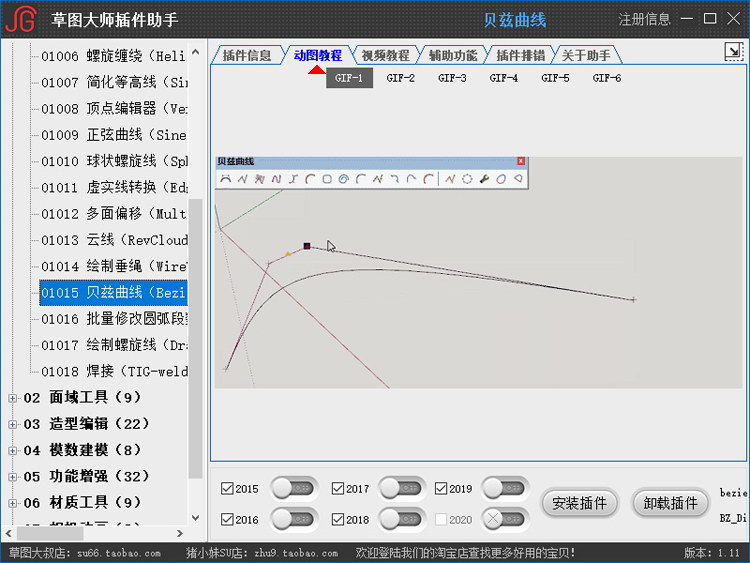Turn on the switch next to 2018
The height and width of the screenshot is (563, 750).
click(402, 519)
